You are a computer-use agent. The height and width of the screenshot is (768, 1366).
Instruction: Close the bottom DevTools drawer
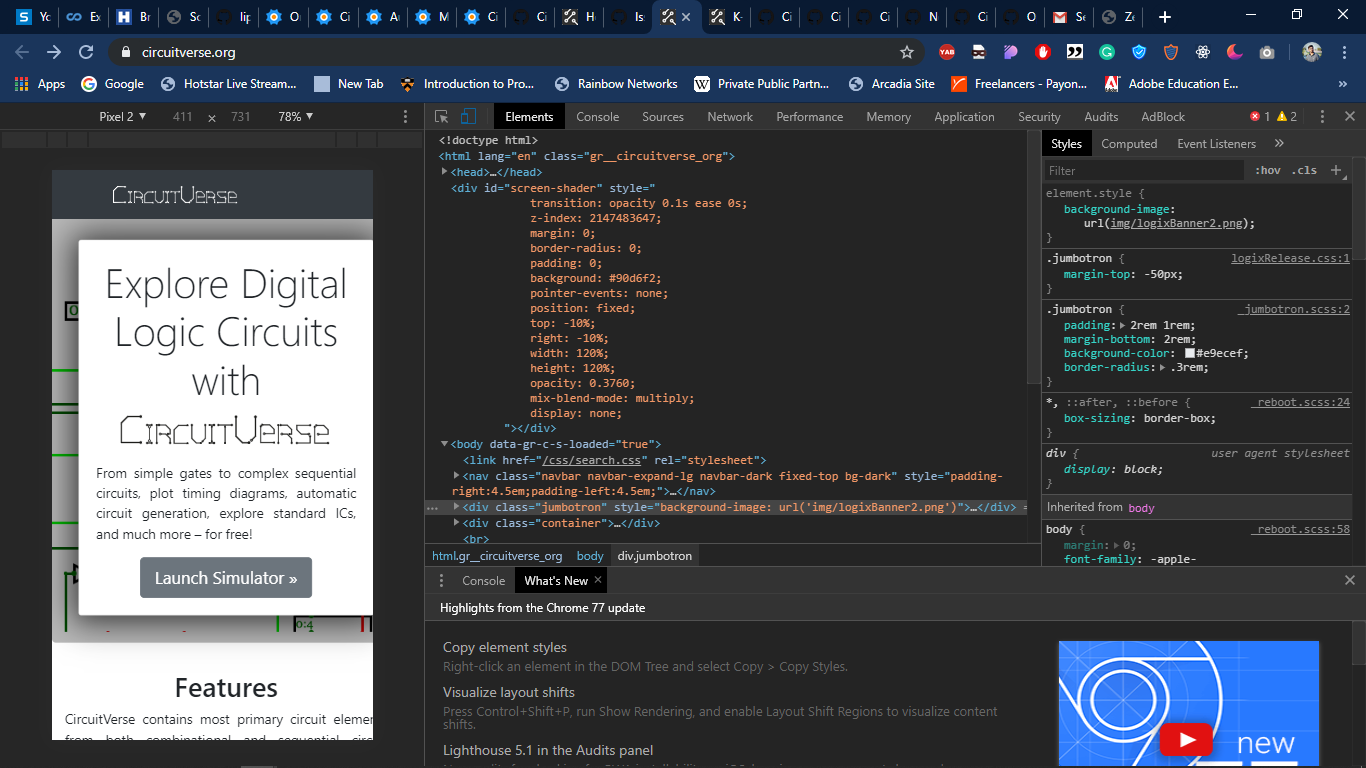point(1350,580)
